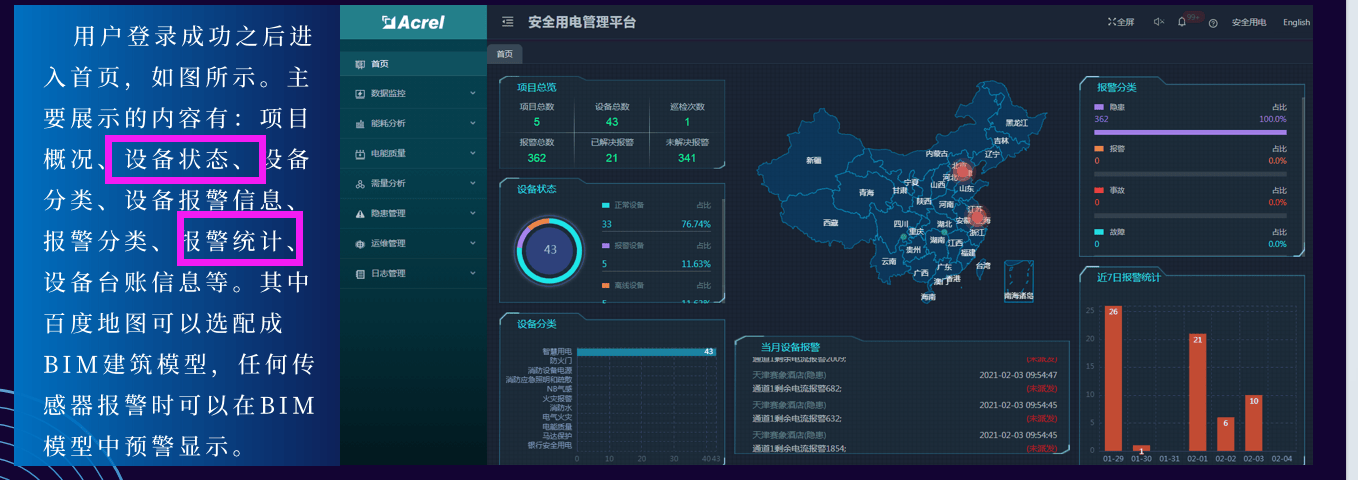Expand the 电能质量 menu chevron

tap(473, 153)
